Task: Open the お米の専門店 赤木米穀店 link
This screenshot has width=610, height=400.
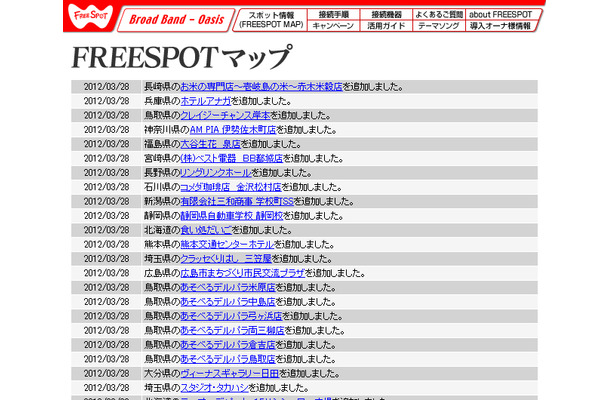Action: pyautogui.click(x=261, y=86)
